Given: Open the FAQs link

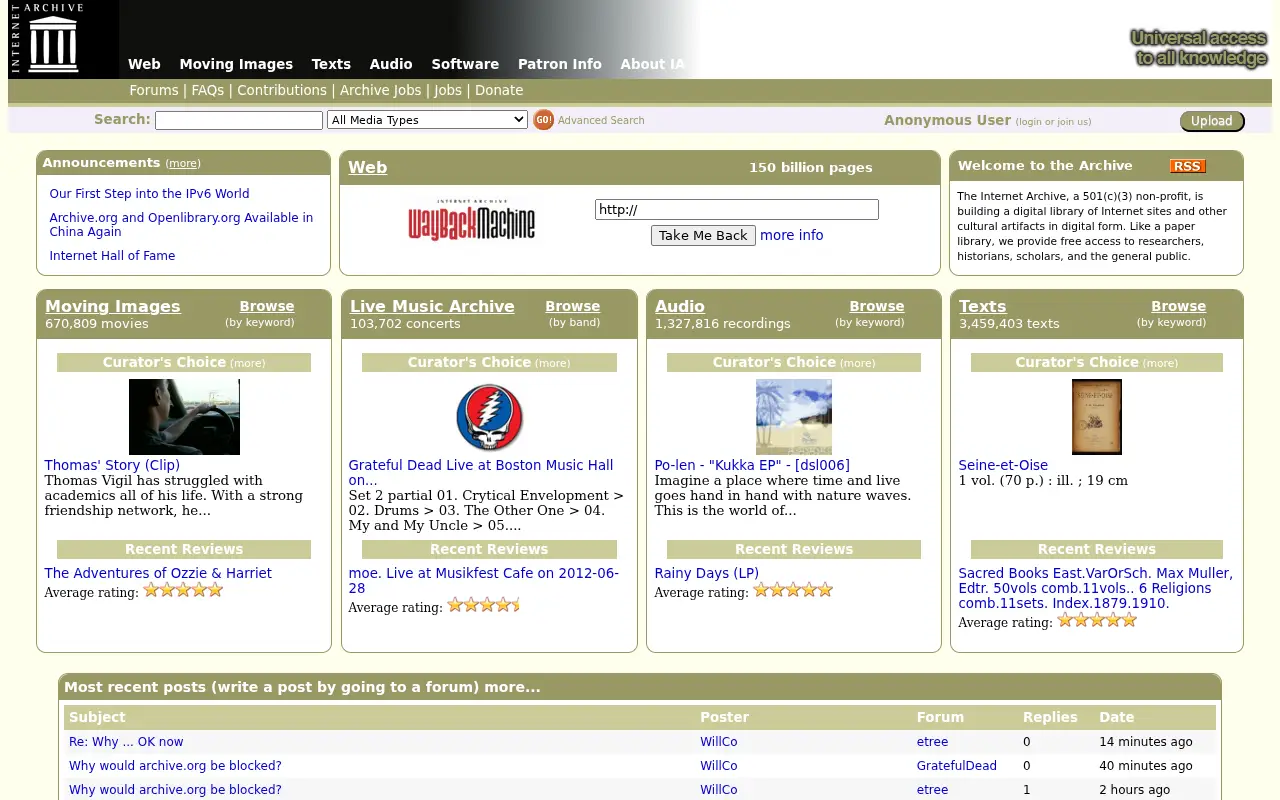Looking at the screenshot, I should click(208, 90).
